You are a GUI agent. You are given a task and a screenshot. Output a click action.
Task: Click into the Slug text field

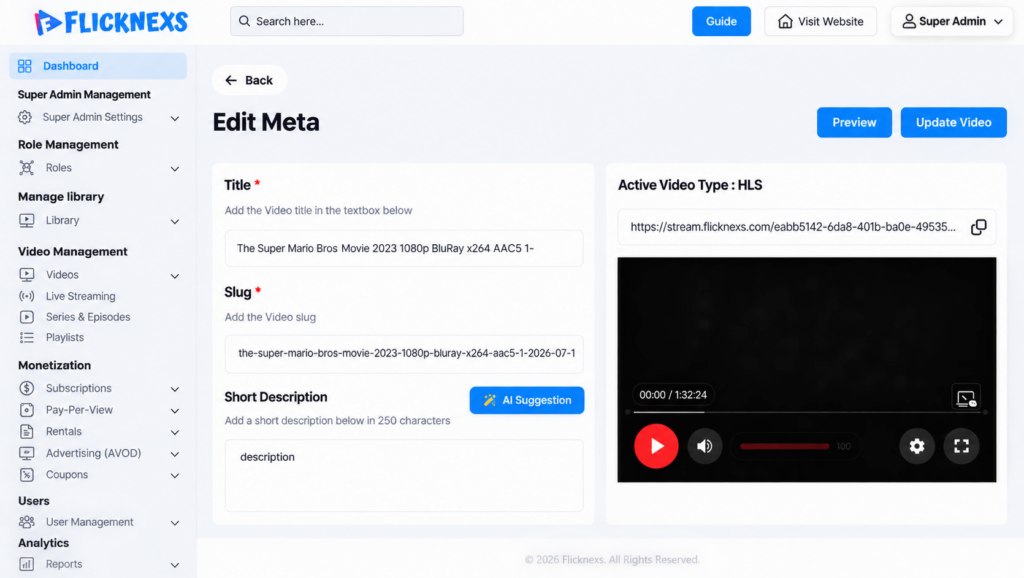pos(404,353)
